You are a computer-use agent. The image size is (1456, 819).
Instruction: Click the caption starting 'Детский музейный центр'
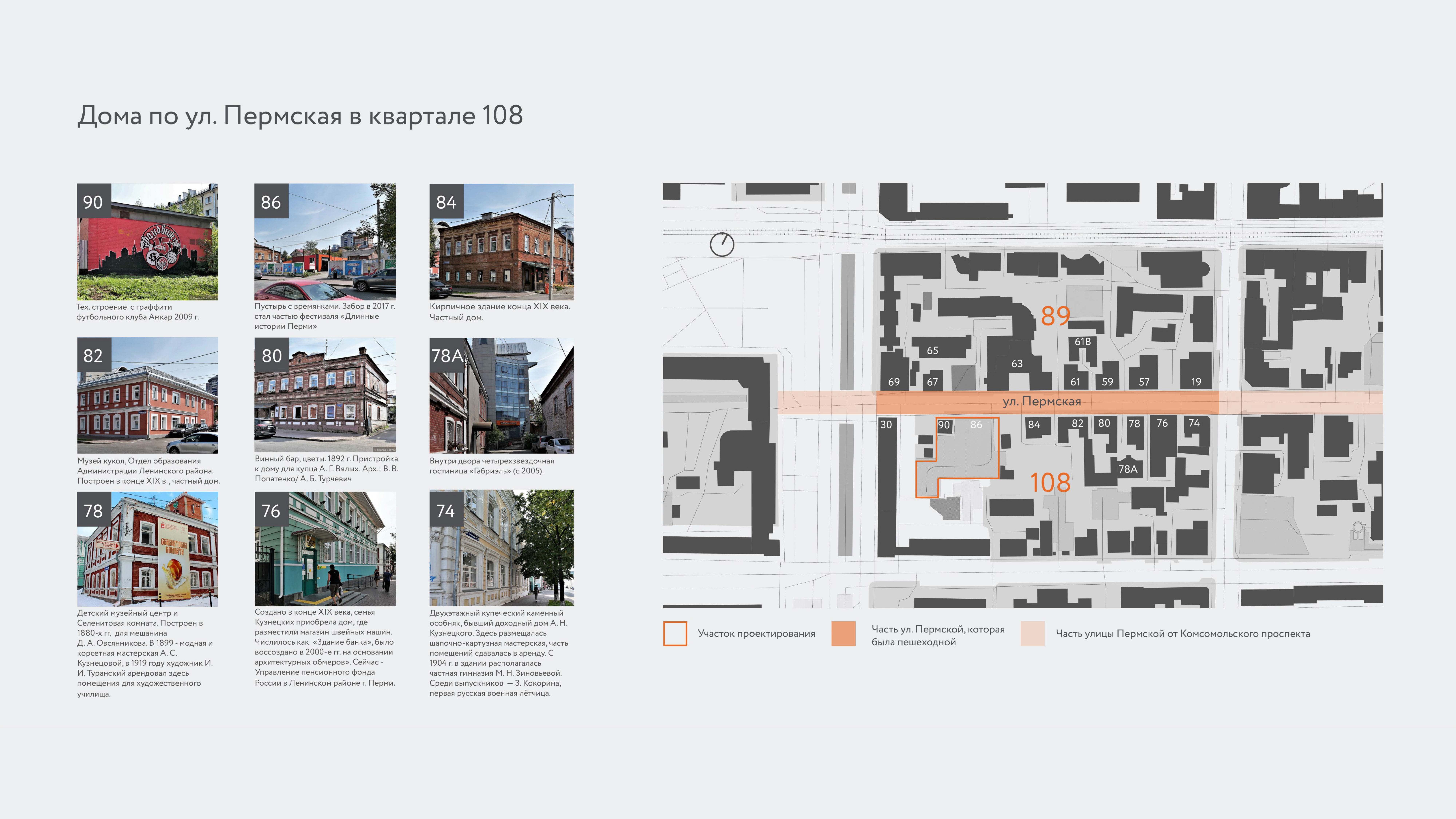[145, 653]
